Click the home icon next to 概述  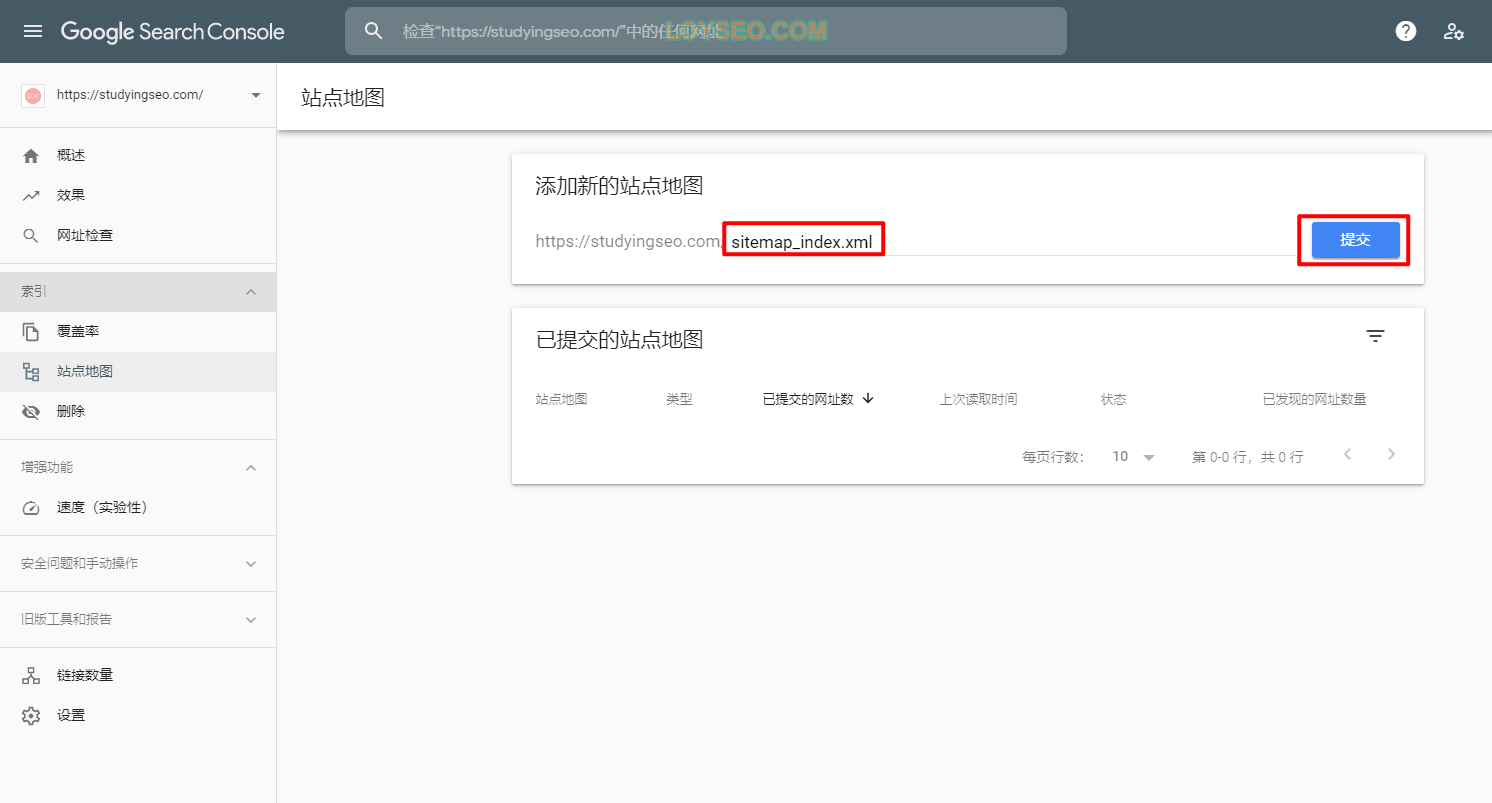(x=31, y=156)
